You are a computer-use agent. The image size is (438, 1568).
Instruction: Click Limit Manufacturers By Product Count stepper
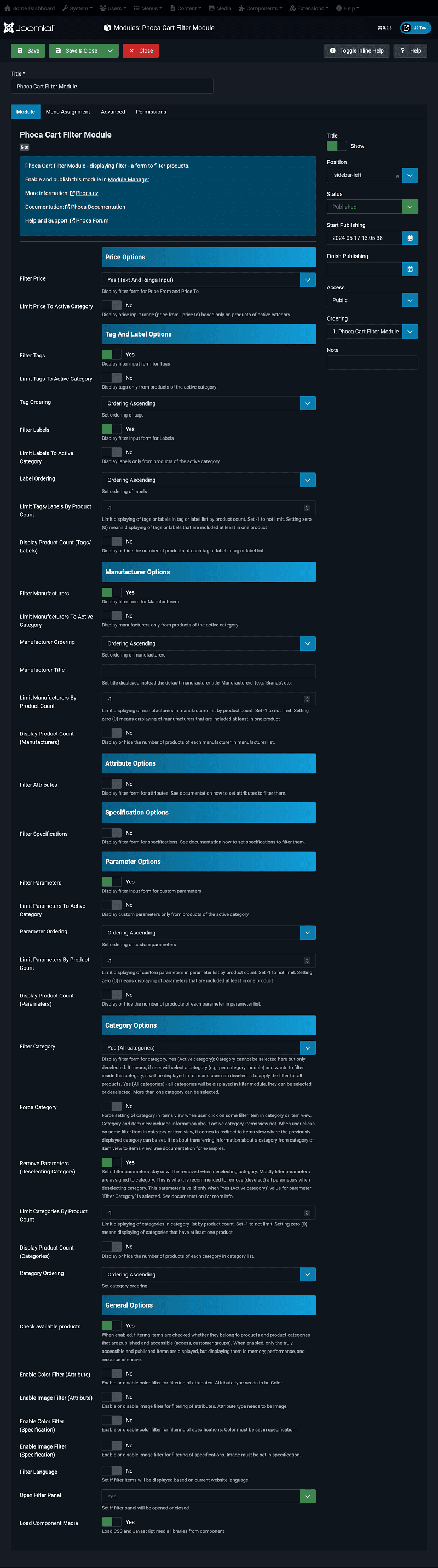point(307,699)
